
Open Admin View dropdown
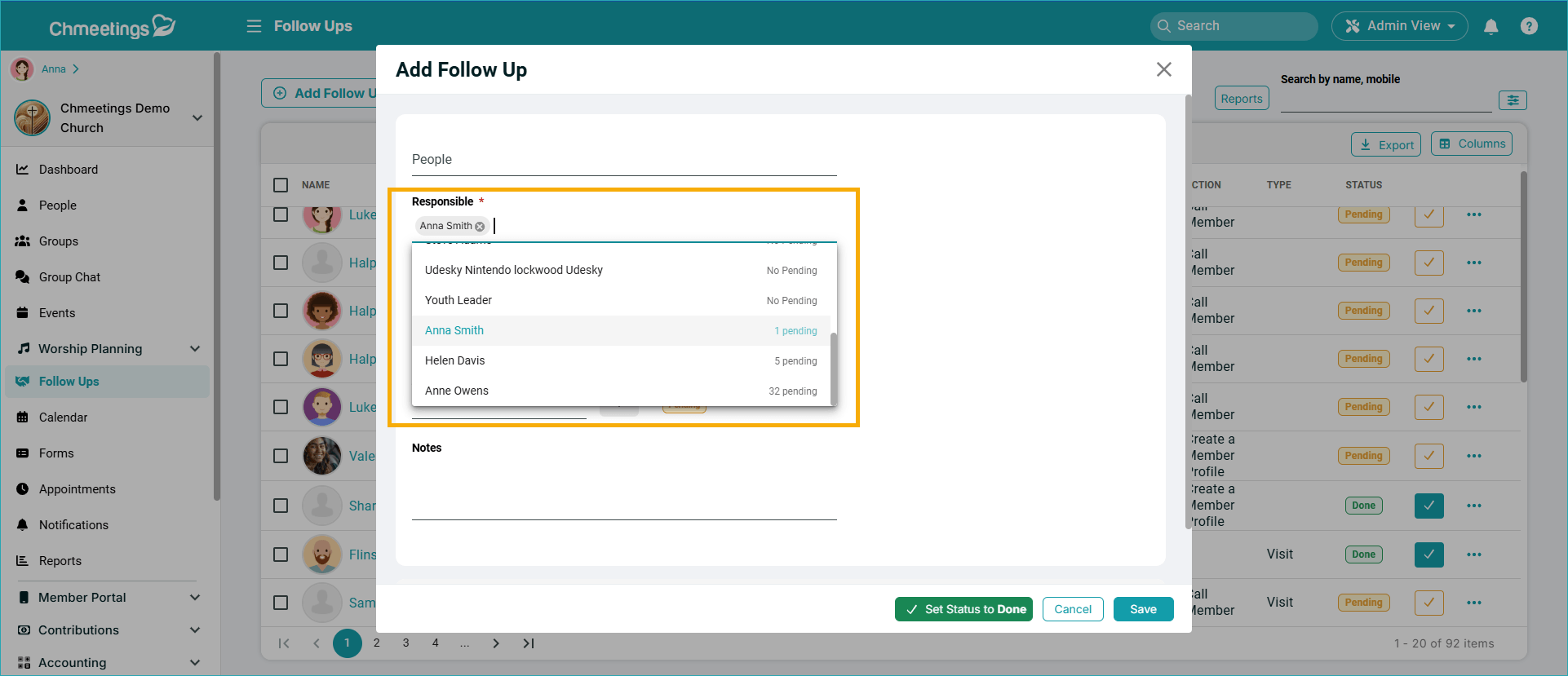tap(1399, 26)
